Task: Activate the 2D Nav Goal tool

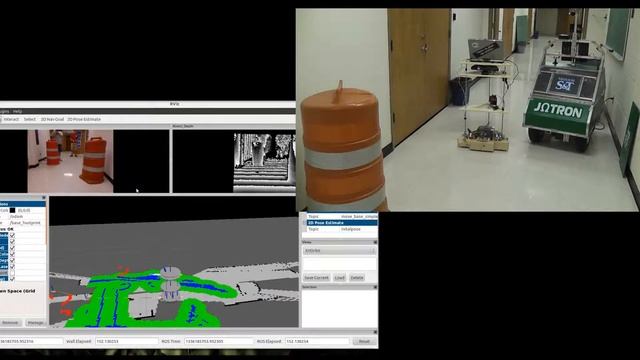Action: 52,119
